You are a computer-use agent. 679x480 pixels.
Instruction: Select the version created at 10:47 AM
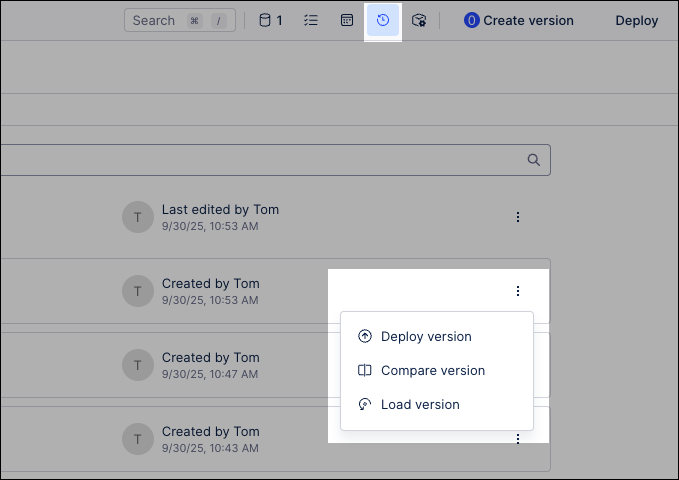pos(210,365)
